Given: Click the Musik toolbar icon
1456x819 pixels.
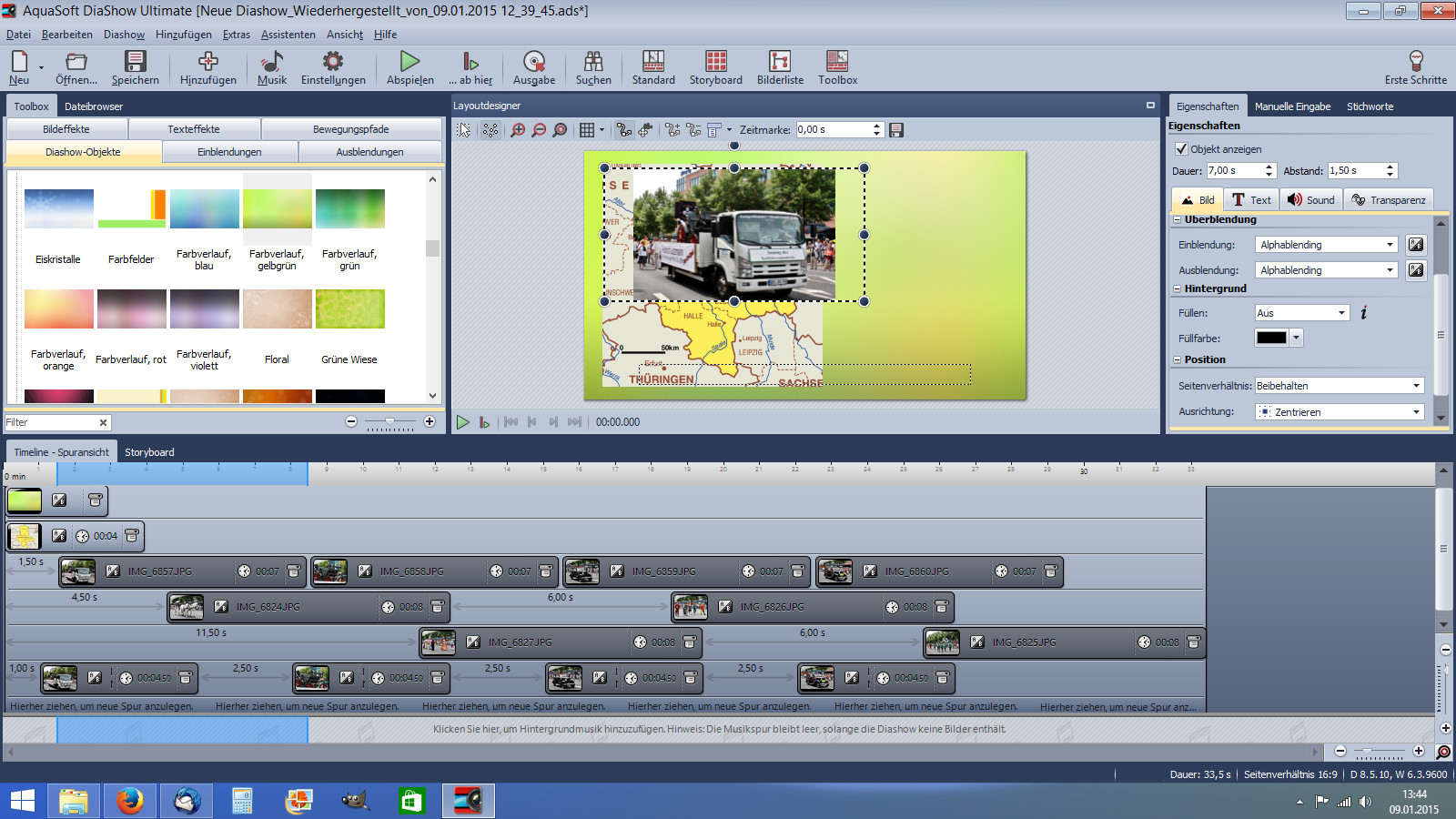Looking at the screenshot, I should point(271,62).
